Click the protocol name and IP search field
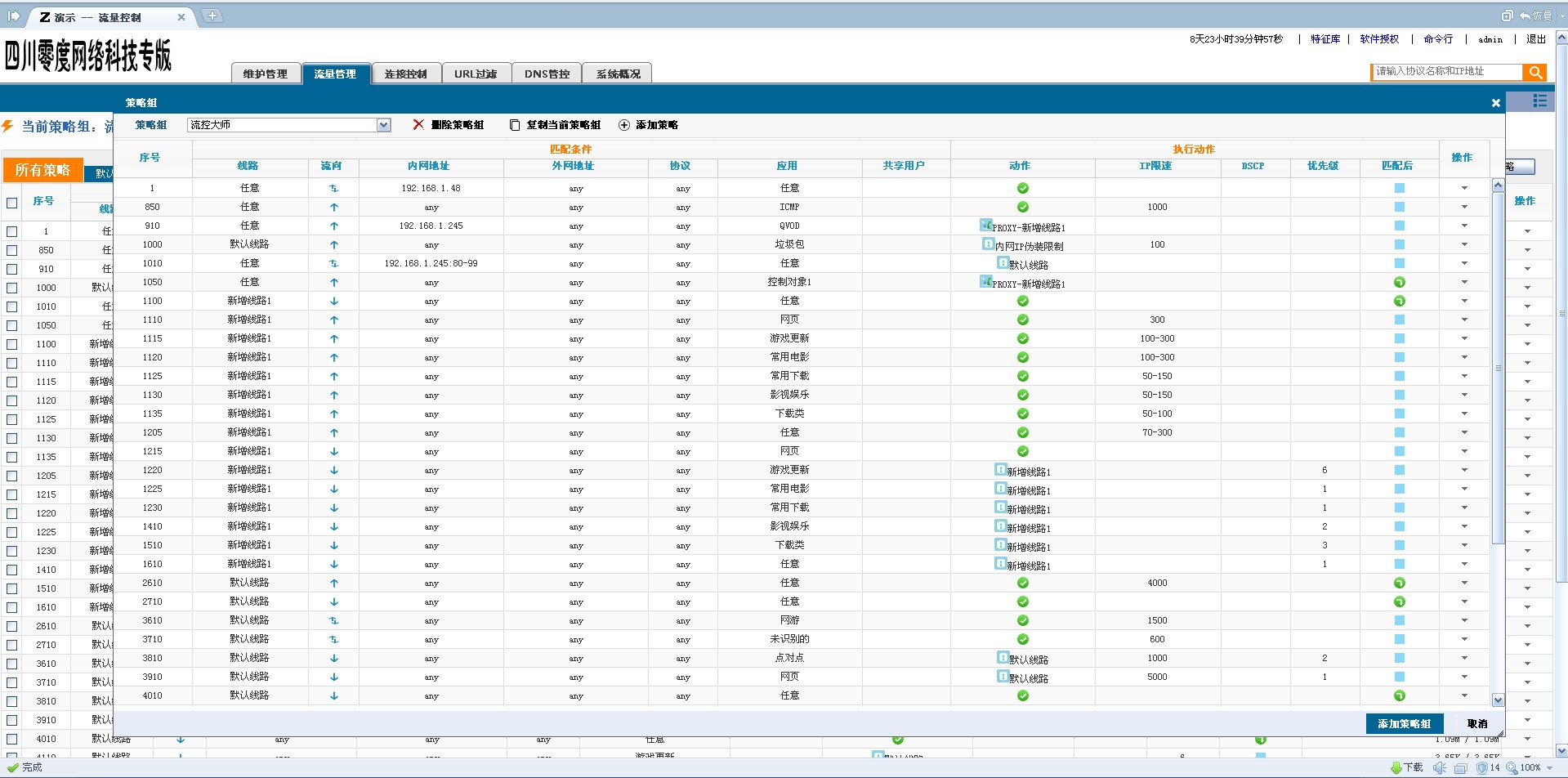The height and width of the screenshot is (778, 1568). (x=1447, y=72)
